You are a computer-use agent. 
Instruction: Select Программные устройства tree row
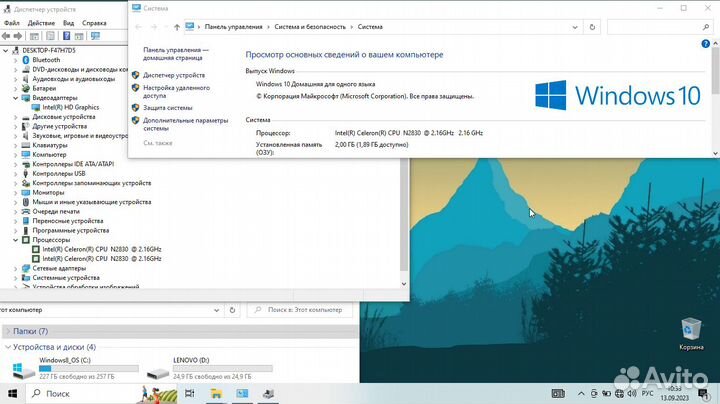pos(71,230)
